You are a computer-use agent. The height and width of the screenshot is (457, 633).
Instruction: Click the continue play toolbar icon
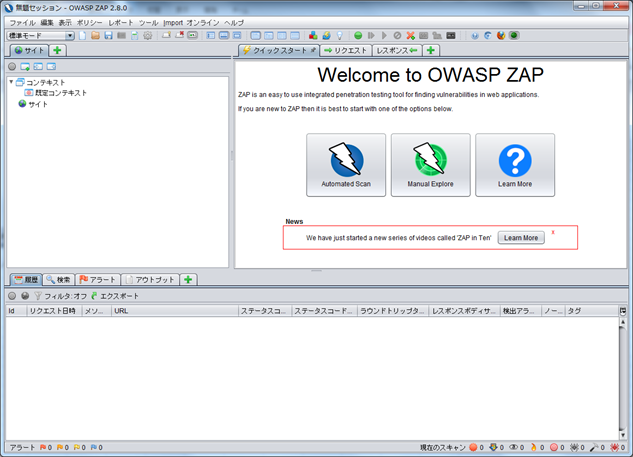384,36
